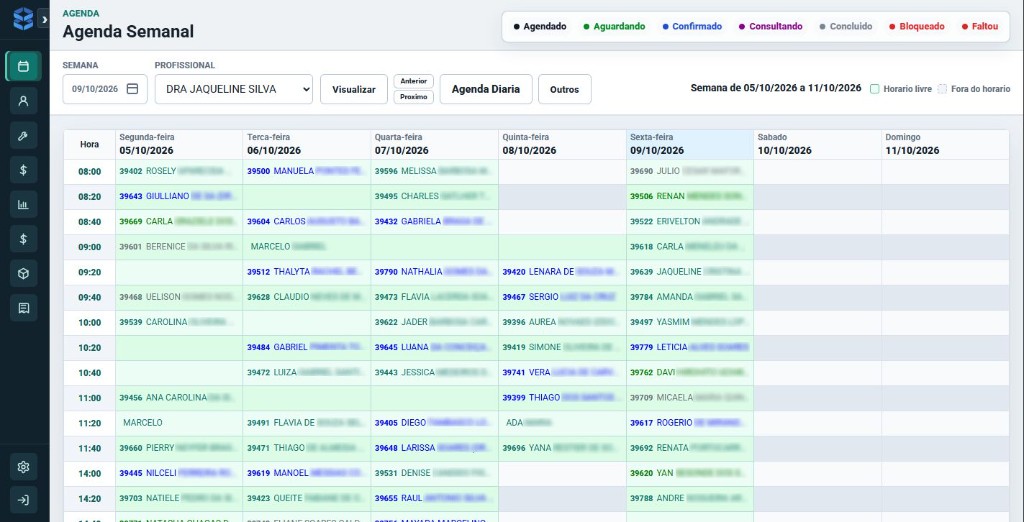
Task: Open appointment 39405 DIEGO
Action: tap(434, 423)
